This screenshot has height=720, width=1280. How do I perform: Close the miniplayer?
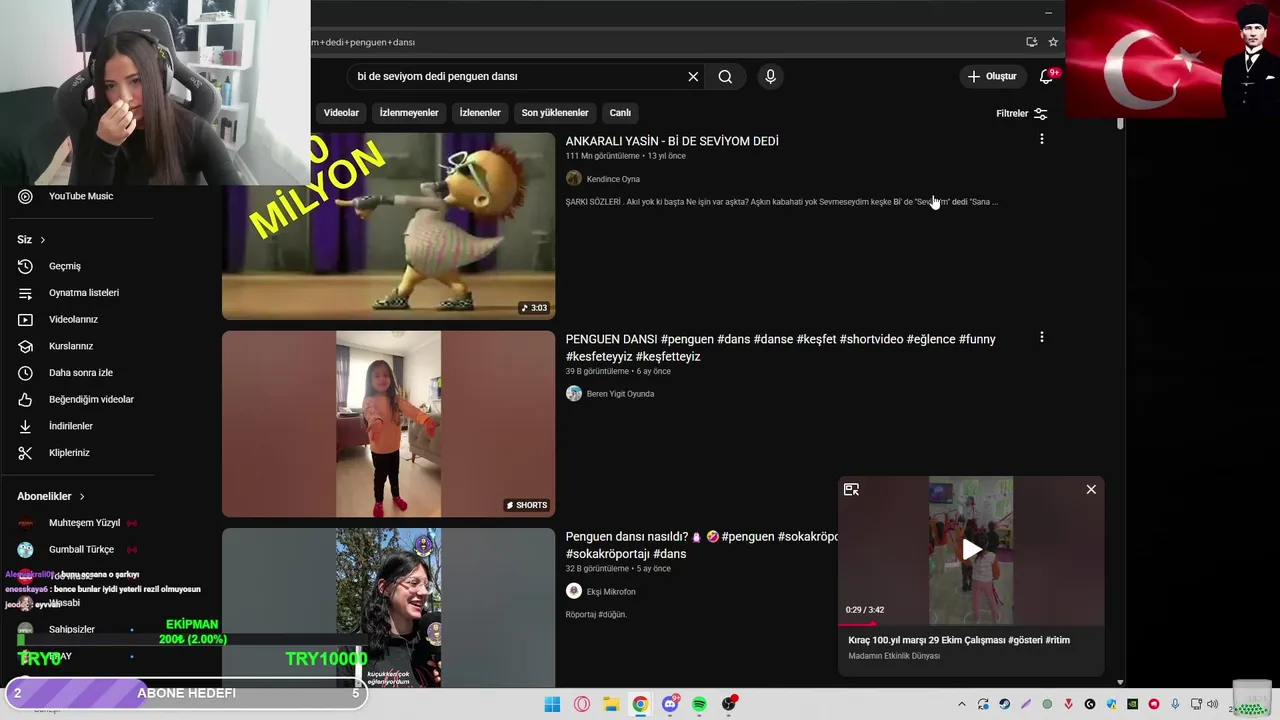(1091, 489)
